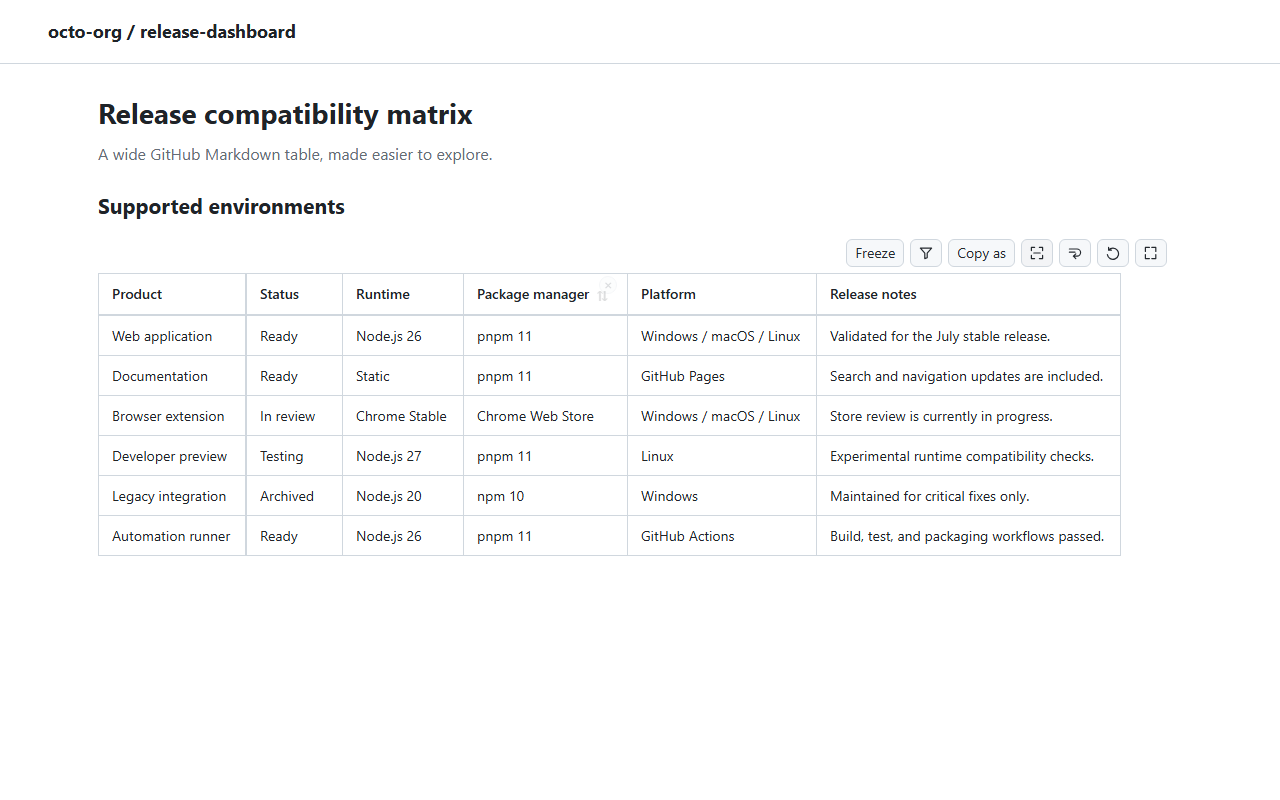Select the Developer preview cell

[x=172, y=456]
